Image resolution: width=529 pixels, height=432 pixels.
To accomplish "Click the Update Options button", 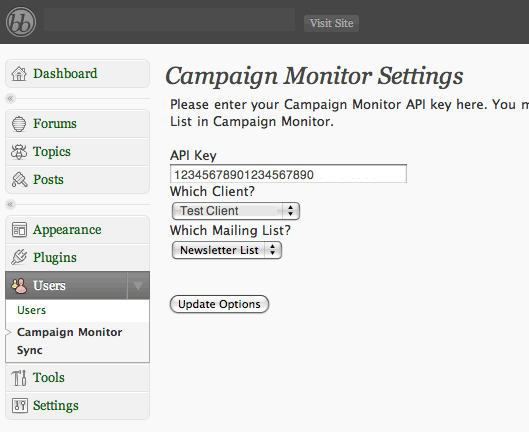I will point(219,304).
